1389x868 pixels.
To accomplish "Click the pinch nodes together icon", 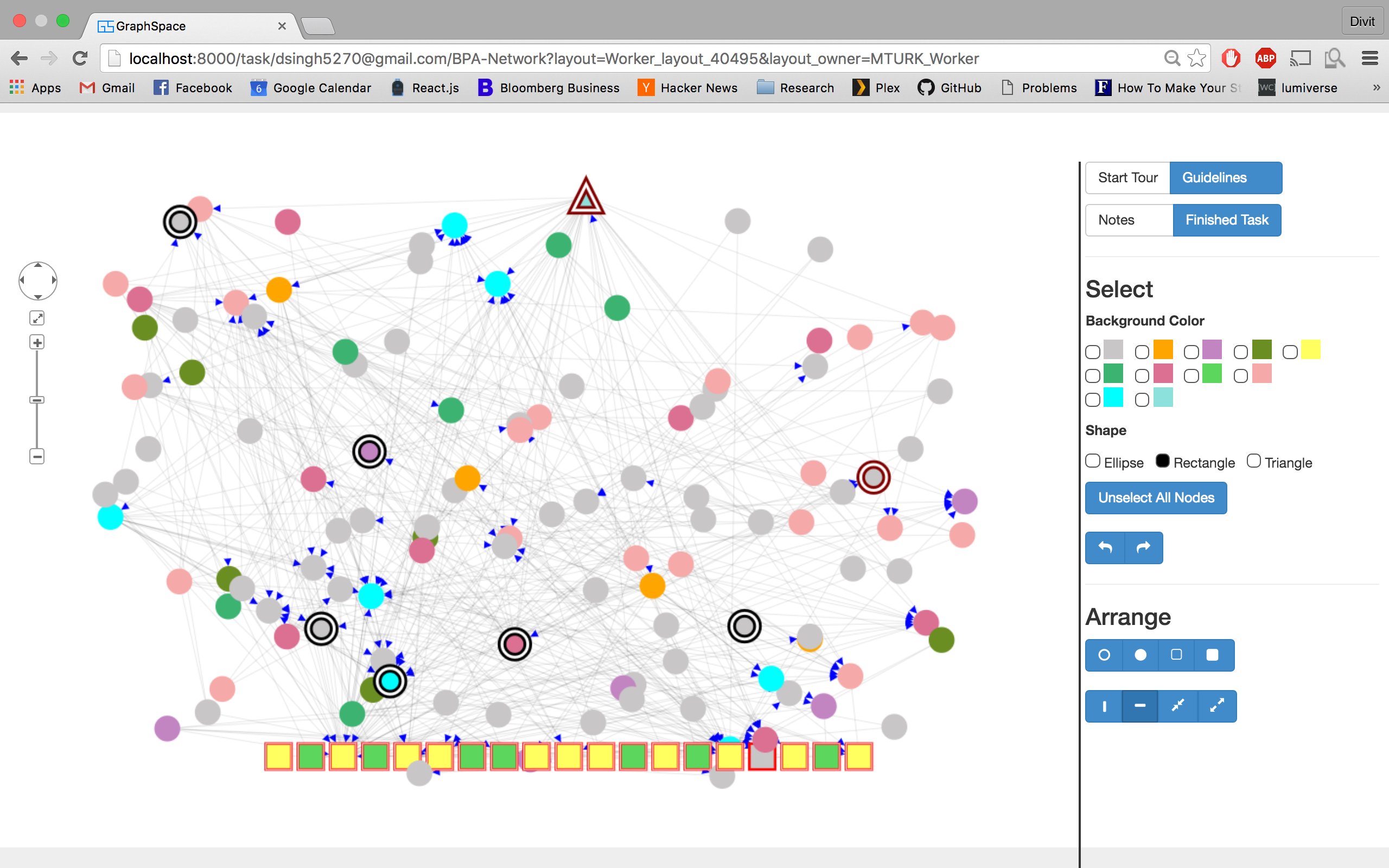I will tap(1177, 706).
